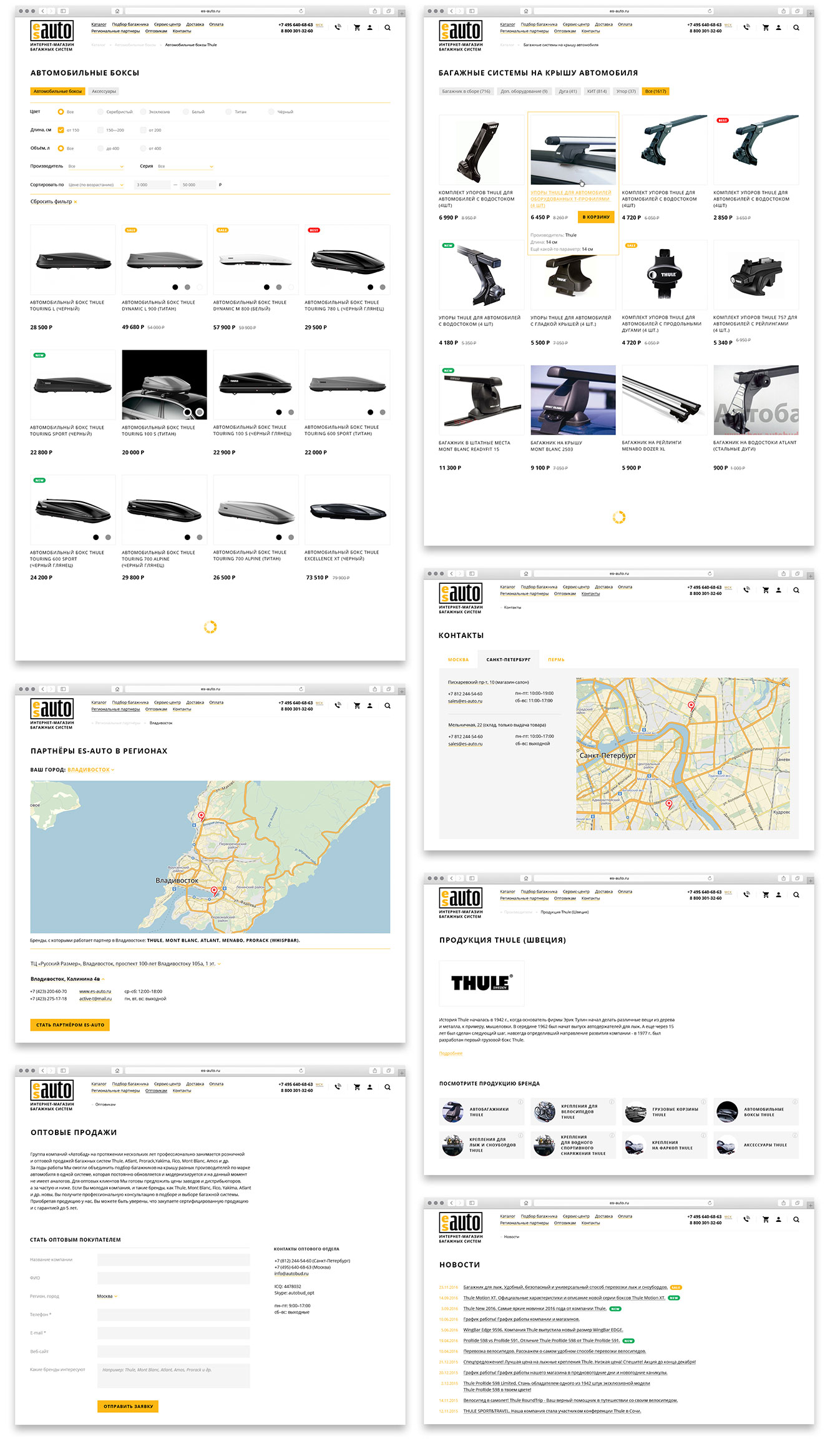Click phone callback icon in Продукция Thule window
830x1456 pixels.
[746, 894]
